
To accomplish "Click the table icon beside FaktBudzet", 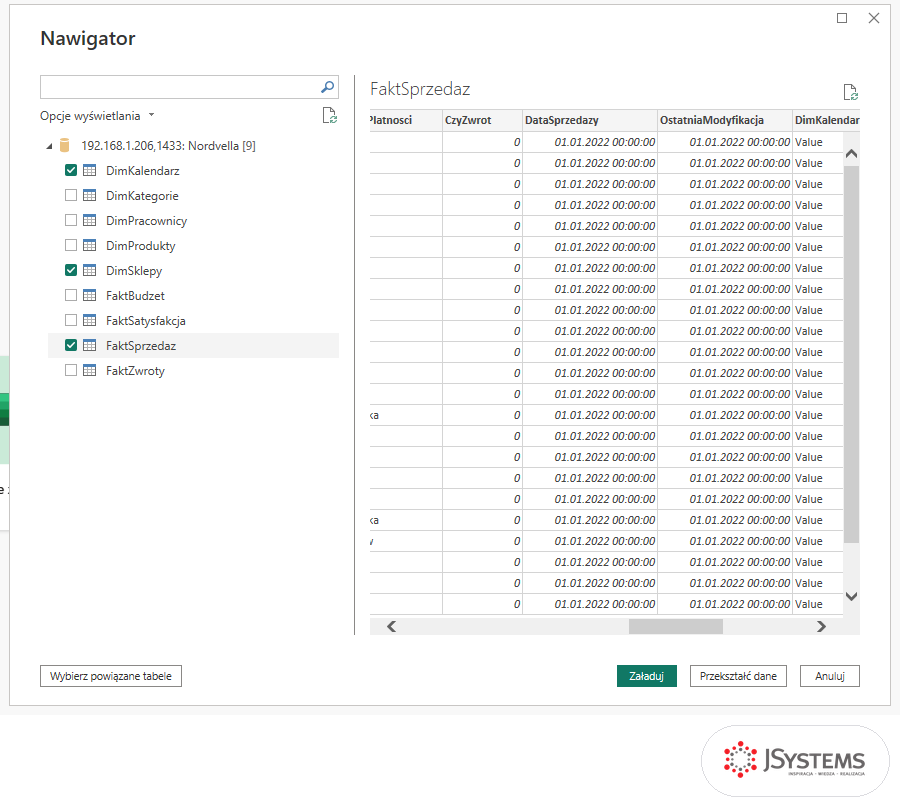I will [90, 296].
